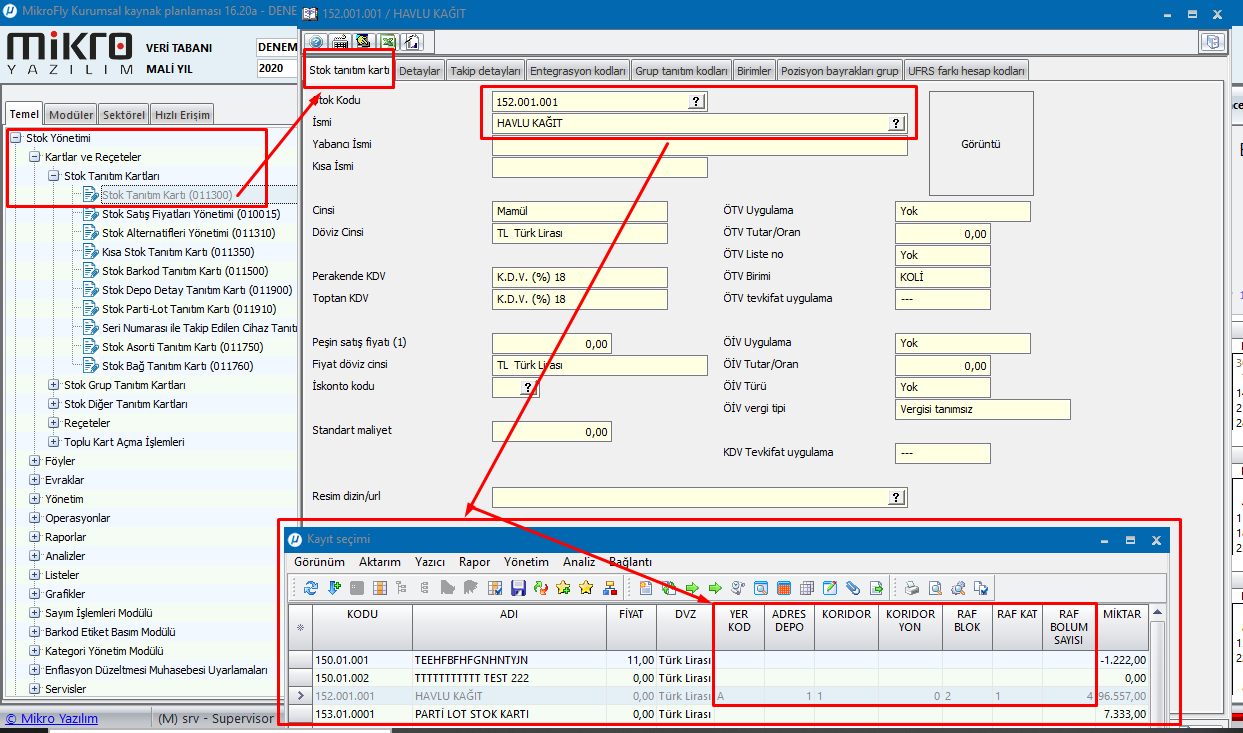This screenshot has height=733, width=1243.
Task: Click the panel icon at card window top right
Action: click(x=1212, y=42)
